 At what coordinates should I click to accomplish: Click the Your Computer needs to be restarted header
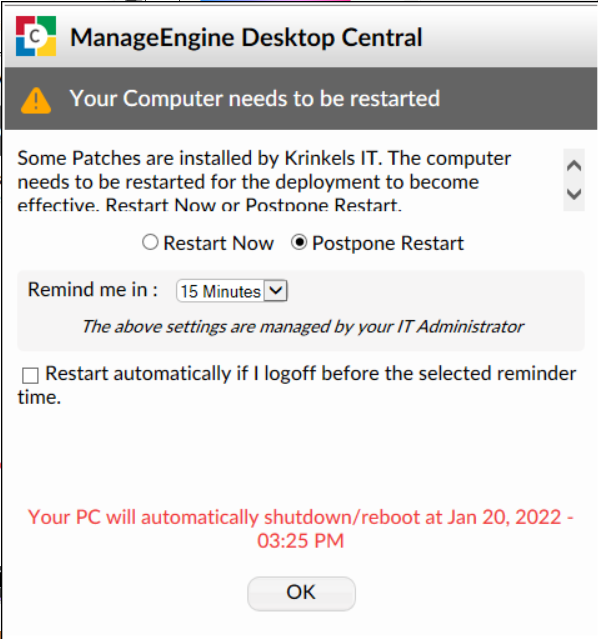tap(255, 99)
